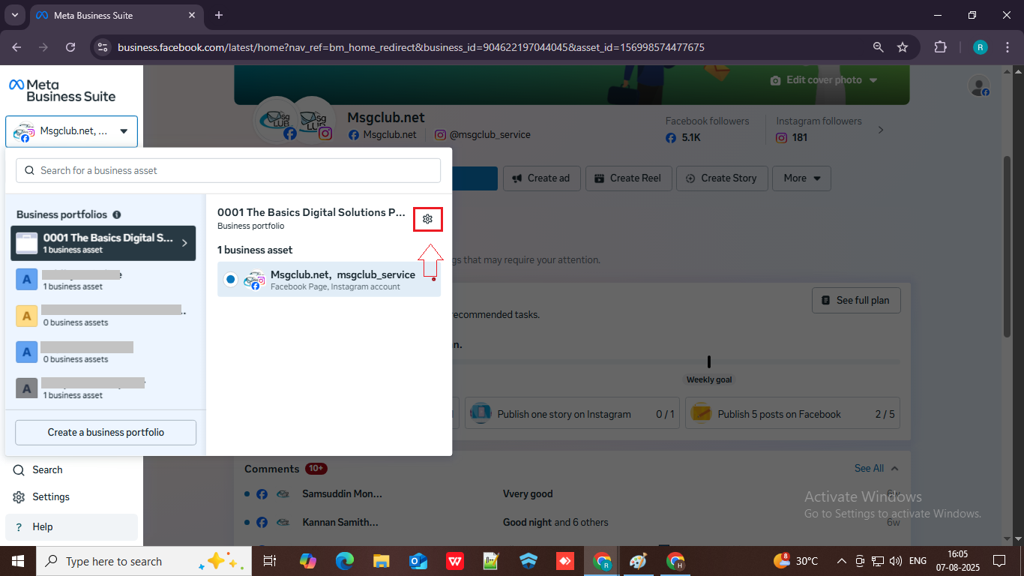
Task: Launch Microsoft Edge from the taskbar
Action: (x=344, y=561)
